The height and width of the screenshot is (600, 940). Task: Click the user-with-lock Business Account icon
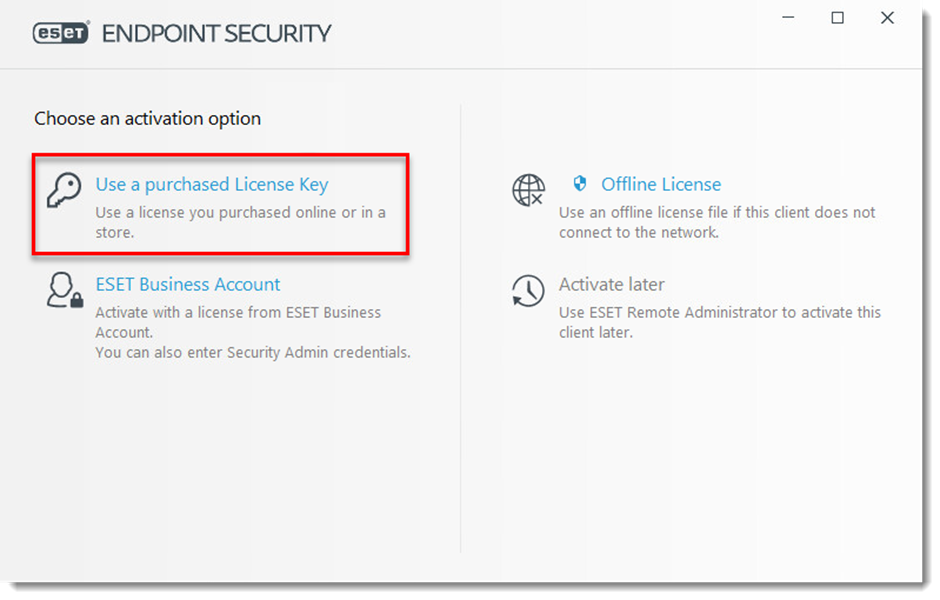64,290
